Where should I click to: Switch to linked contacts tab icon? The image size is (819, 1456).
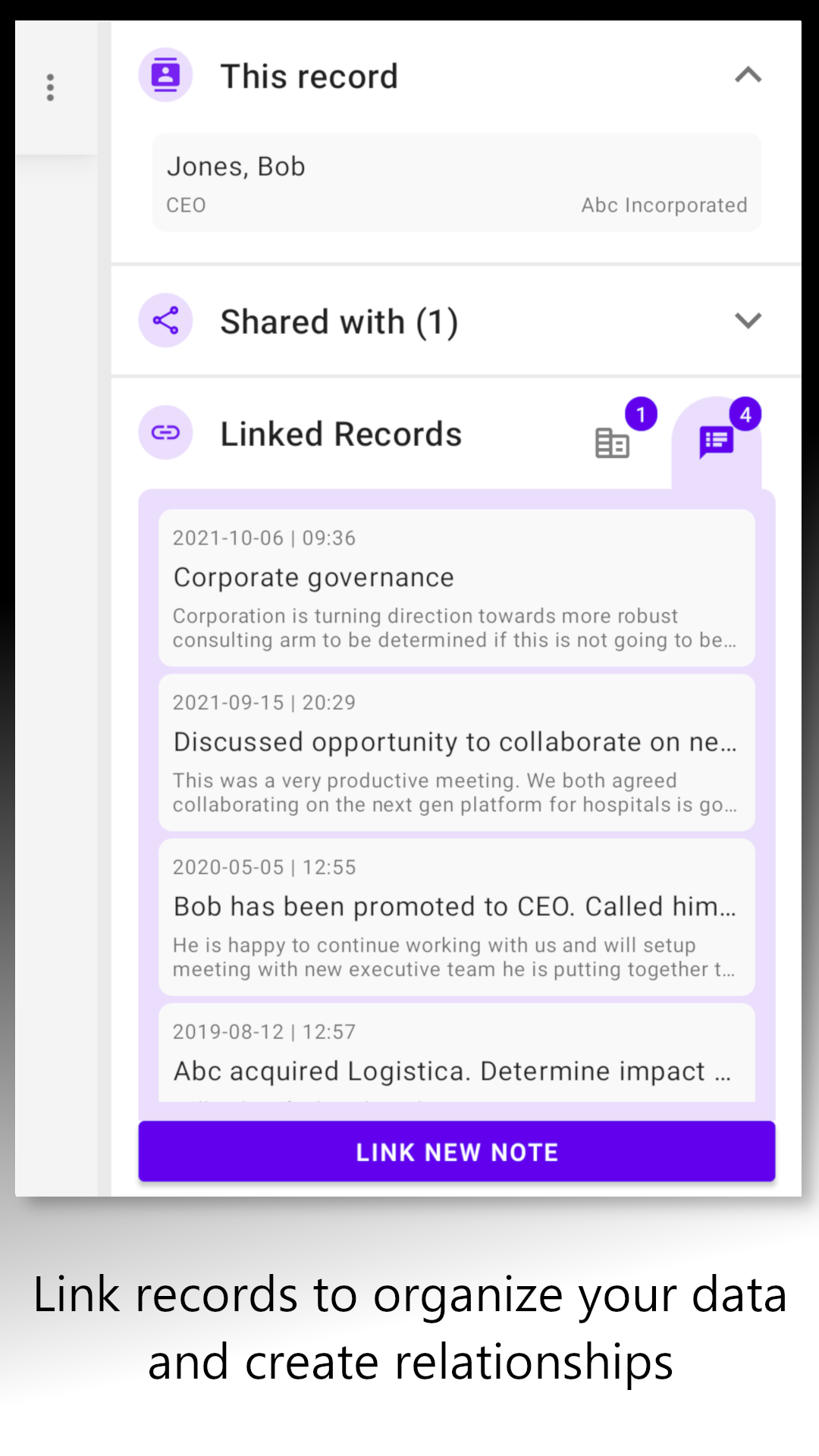612,443
